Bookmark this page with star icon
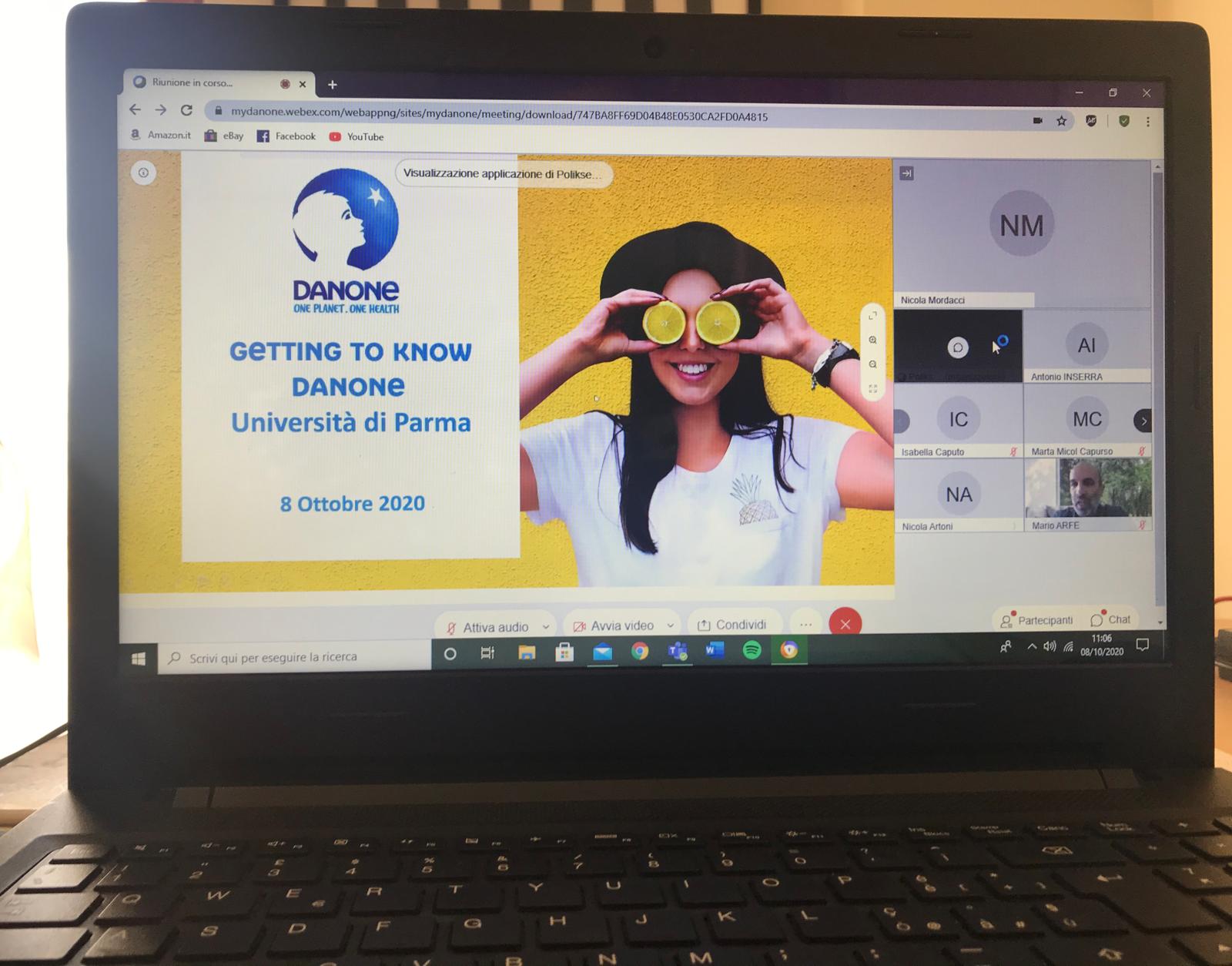The image size is (1232, 966). 1062,121
